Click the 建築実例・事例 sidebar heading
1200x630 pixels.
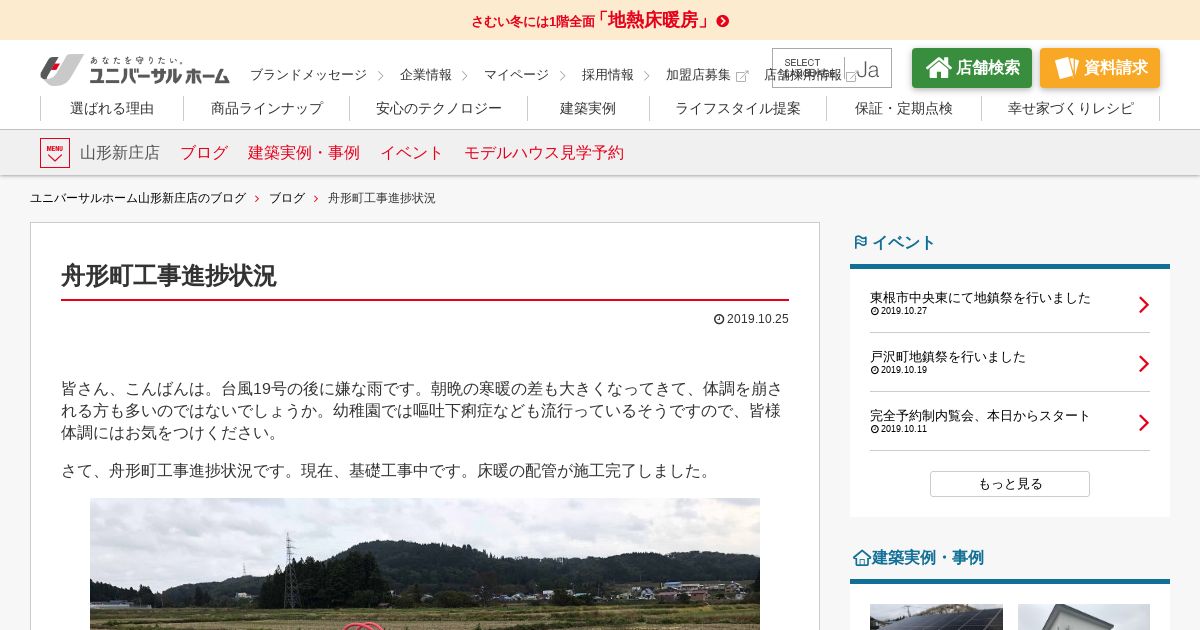928,558
